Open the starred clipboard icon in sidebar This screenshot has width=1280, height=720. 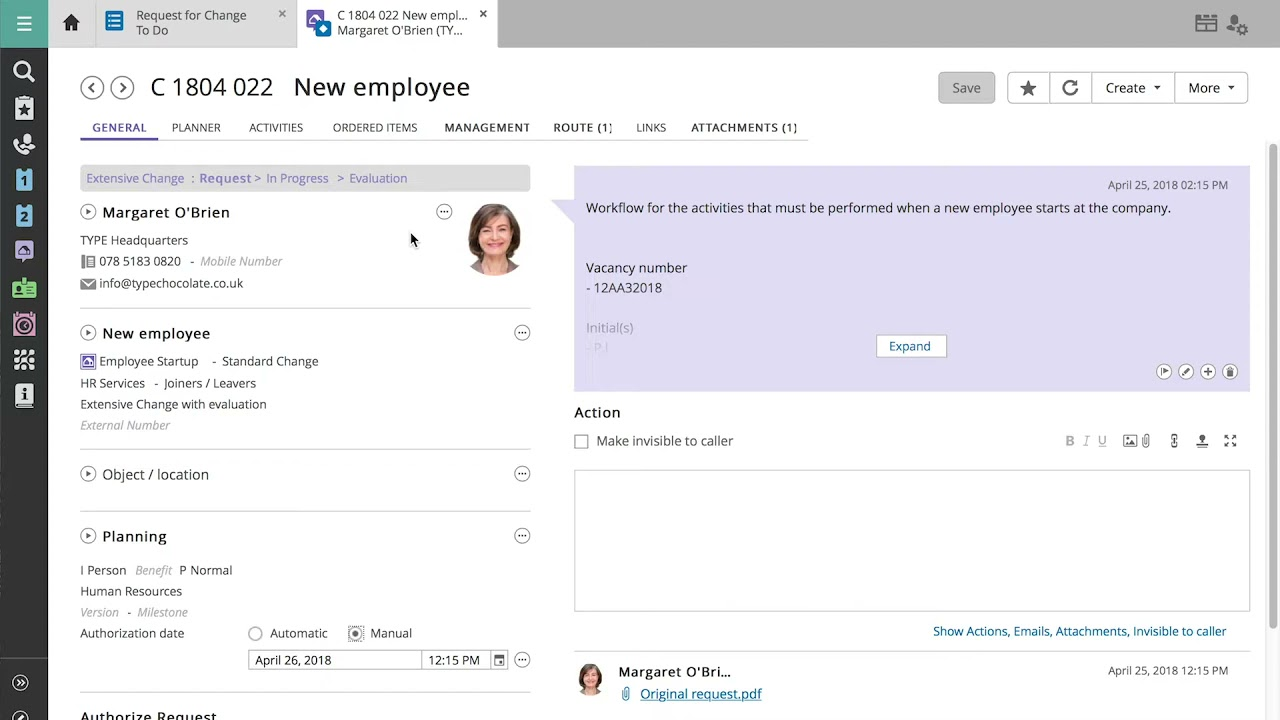coord(24,108)
